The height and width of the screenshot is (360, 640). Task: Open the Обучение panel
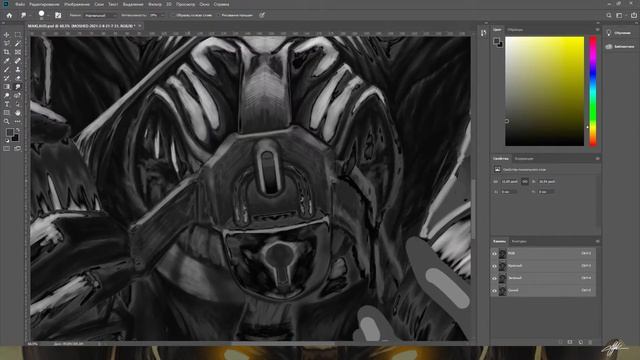[621, 33]
